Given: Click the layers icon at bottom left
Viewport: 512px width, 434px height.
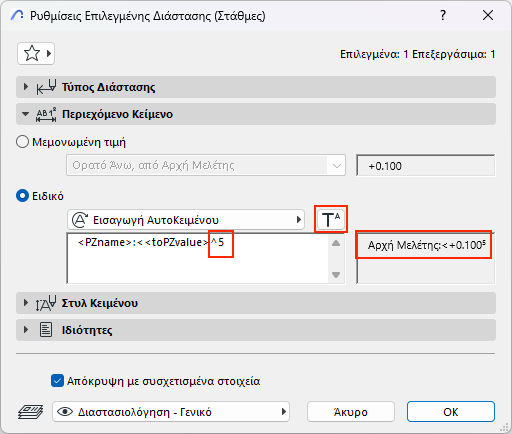Looking at the screenshot, I should [x=30, y=412].
